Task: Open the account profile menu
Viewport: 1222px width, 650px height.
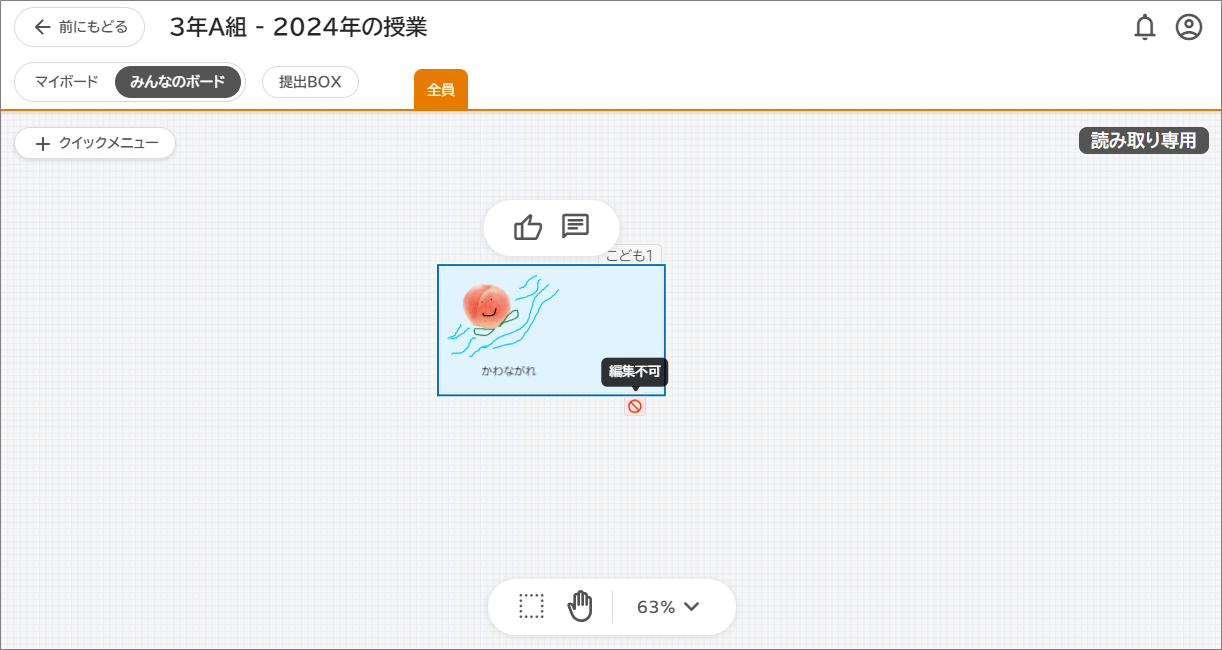Action: pos(1188,27)
